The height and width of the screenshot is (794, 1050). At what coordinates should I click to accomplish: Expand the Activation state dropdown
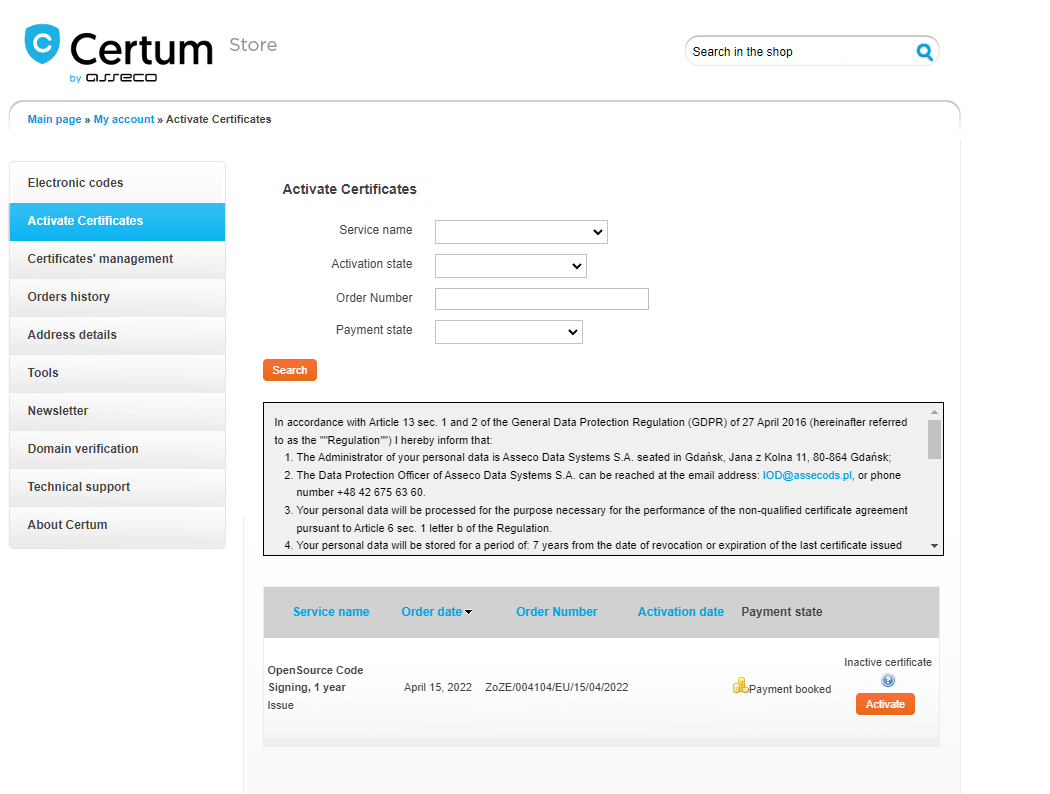(510, 266)
